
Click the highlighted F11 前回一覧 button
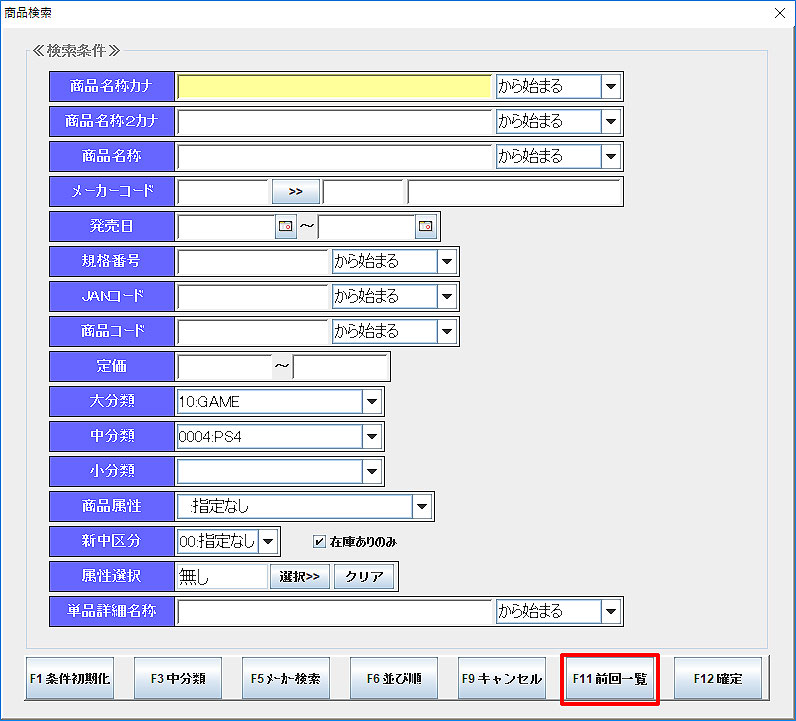609,679
